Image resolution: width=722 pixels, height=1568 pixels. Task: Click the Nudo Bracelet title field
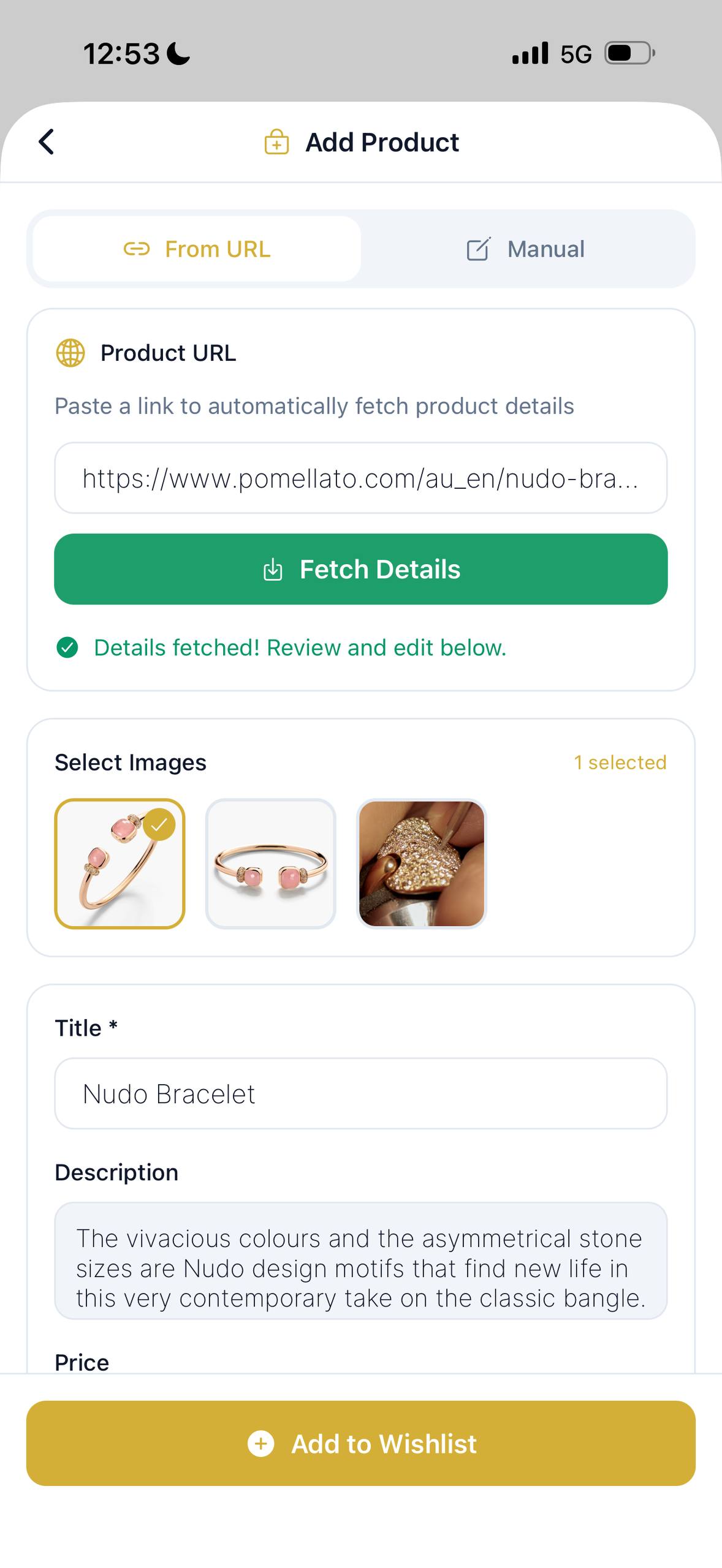tap(361, 1093)
